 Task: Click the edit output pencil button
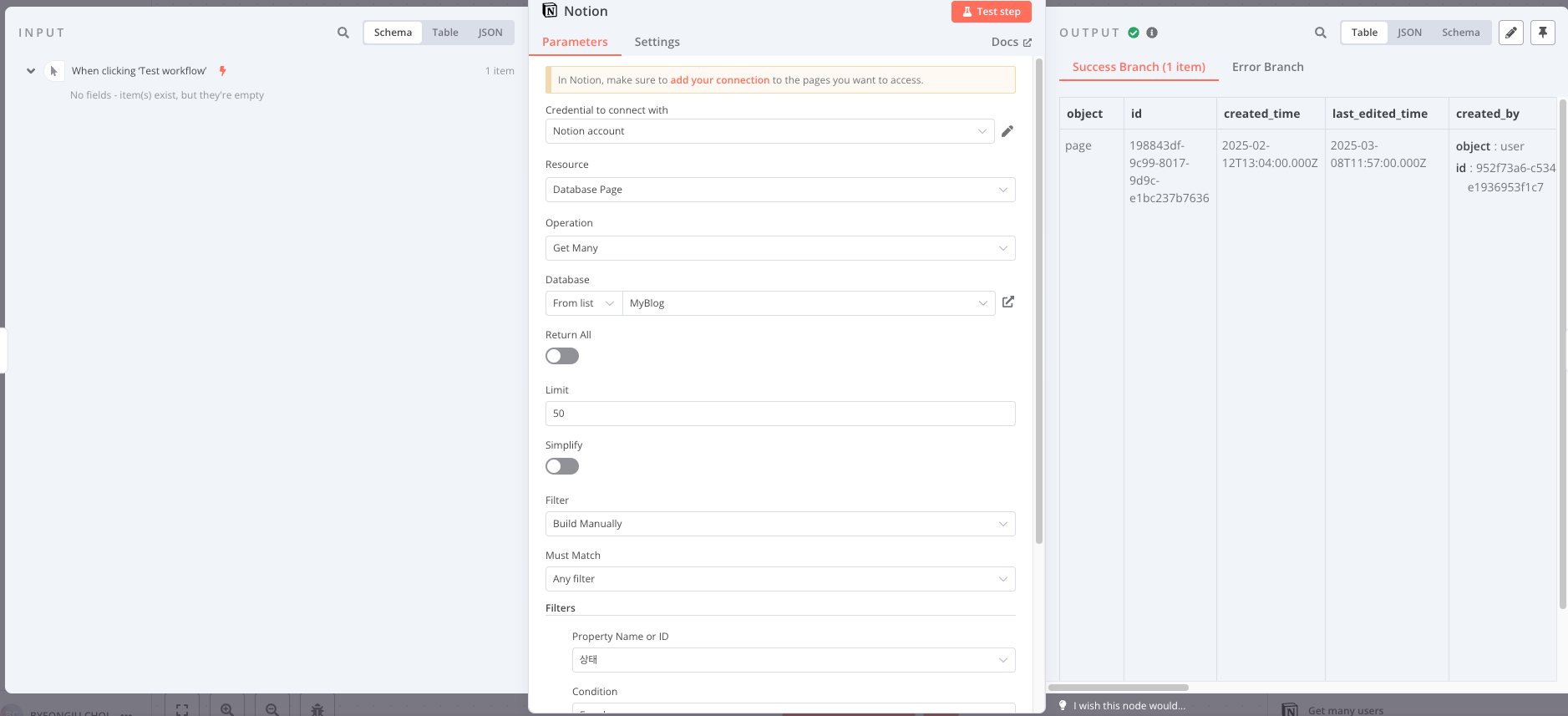pyautogui.click(x=1511, y=33)
